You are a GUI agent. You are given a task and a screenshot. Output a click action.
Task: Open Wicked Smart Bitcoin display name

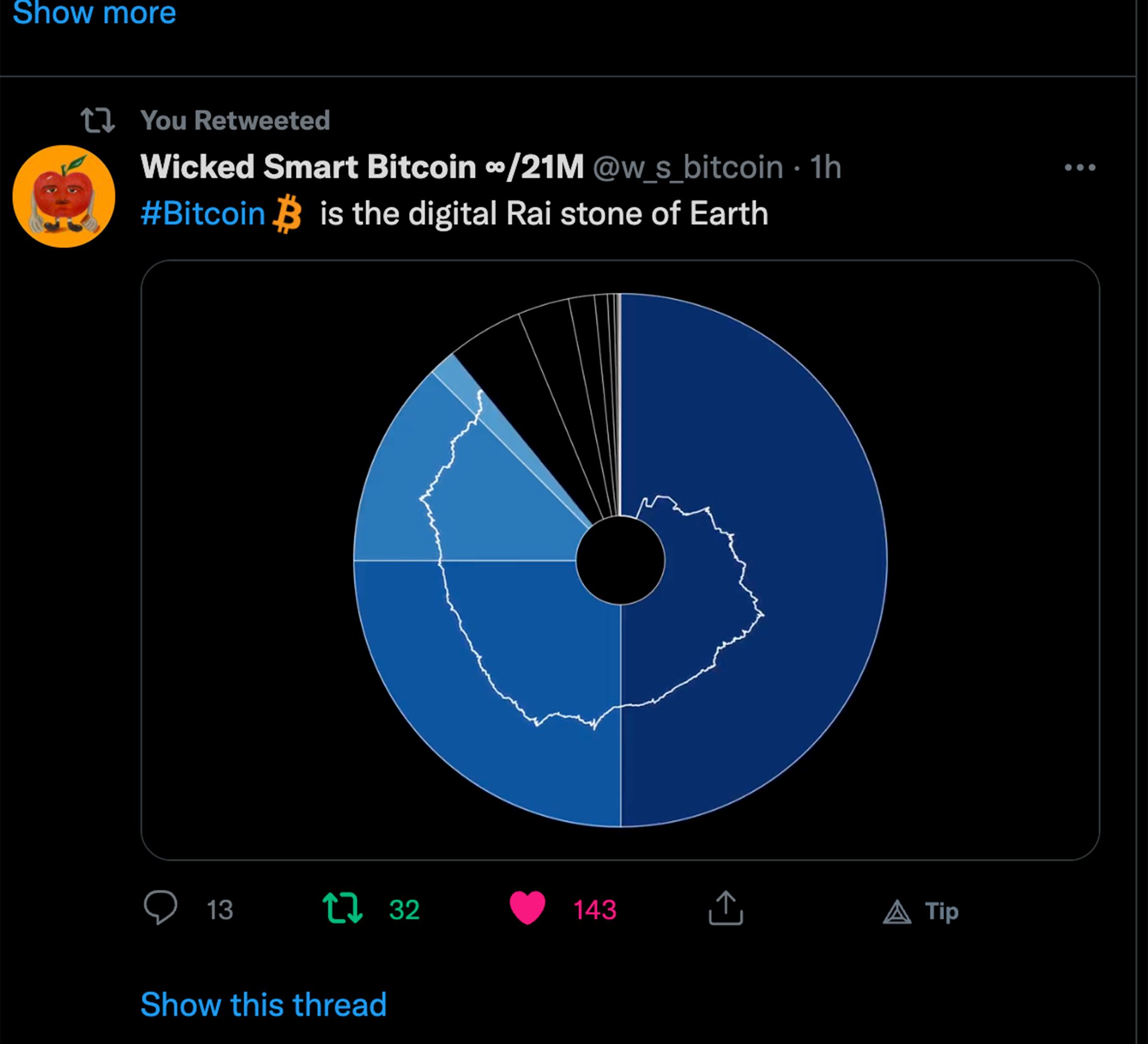tap(362, 167)
